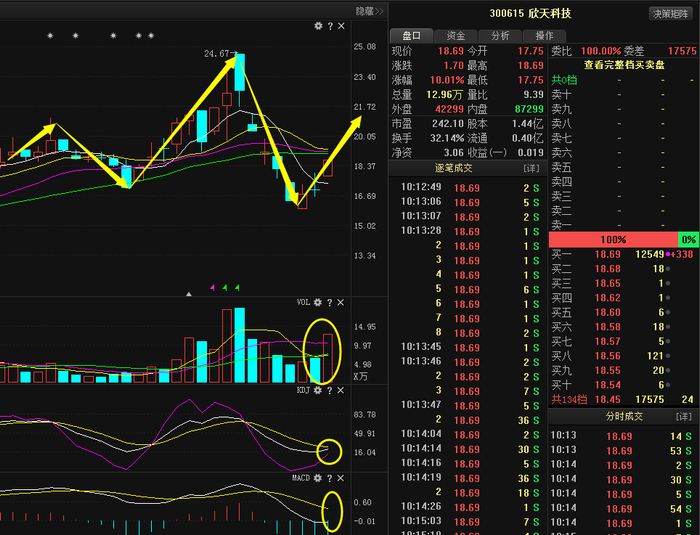700x535 pixels.
Task: Click the last star marker above chart
Action: coord(151,35)
